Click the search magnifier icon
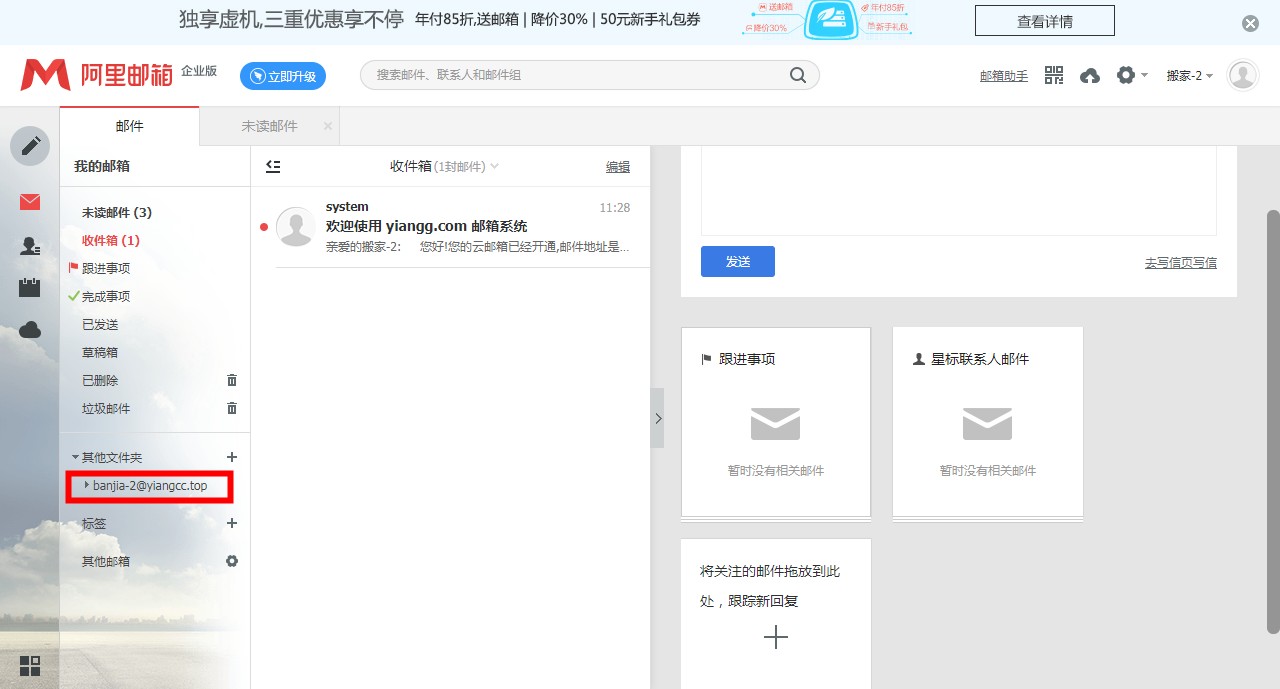 click(798, 75)
